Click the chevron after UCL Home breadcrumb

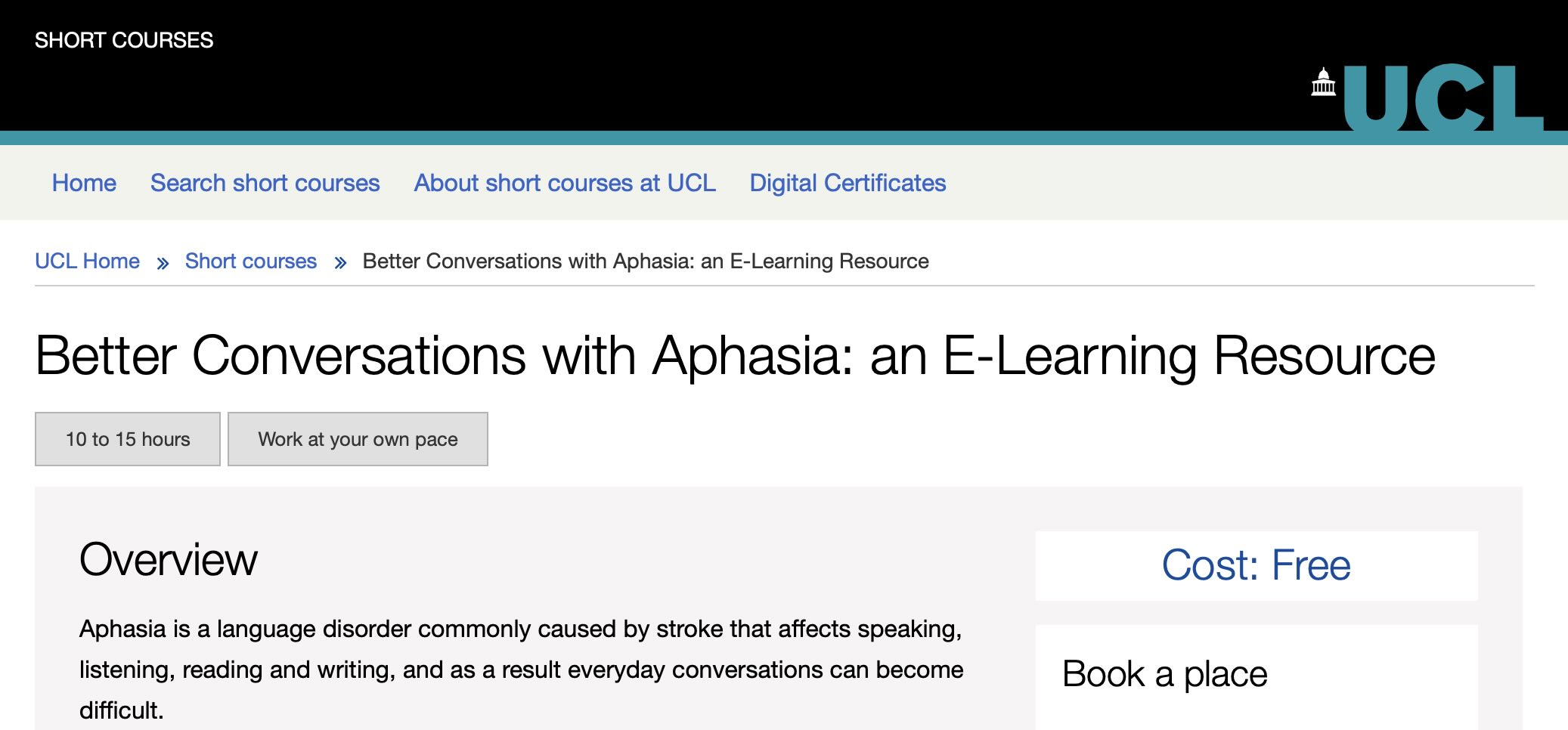163,263
